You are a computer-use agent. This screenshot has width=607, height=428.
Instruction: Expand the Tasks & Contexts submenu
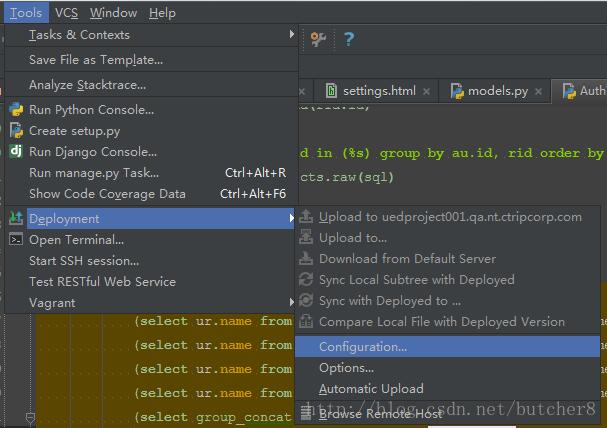click(x=292, y=35)
